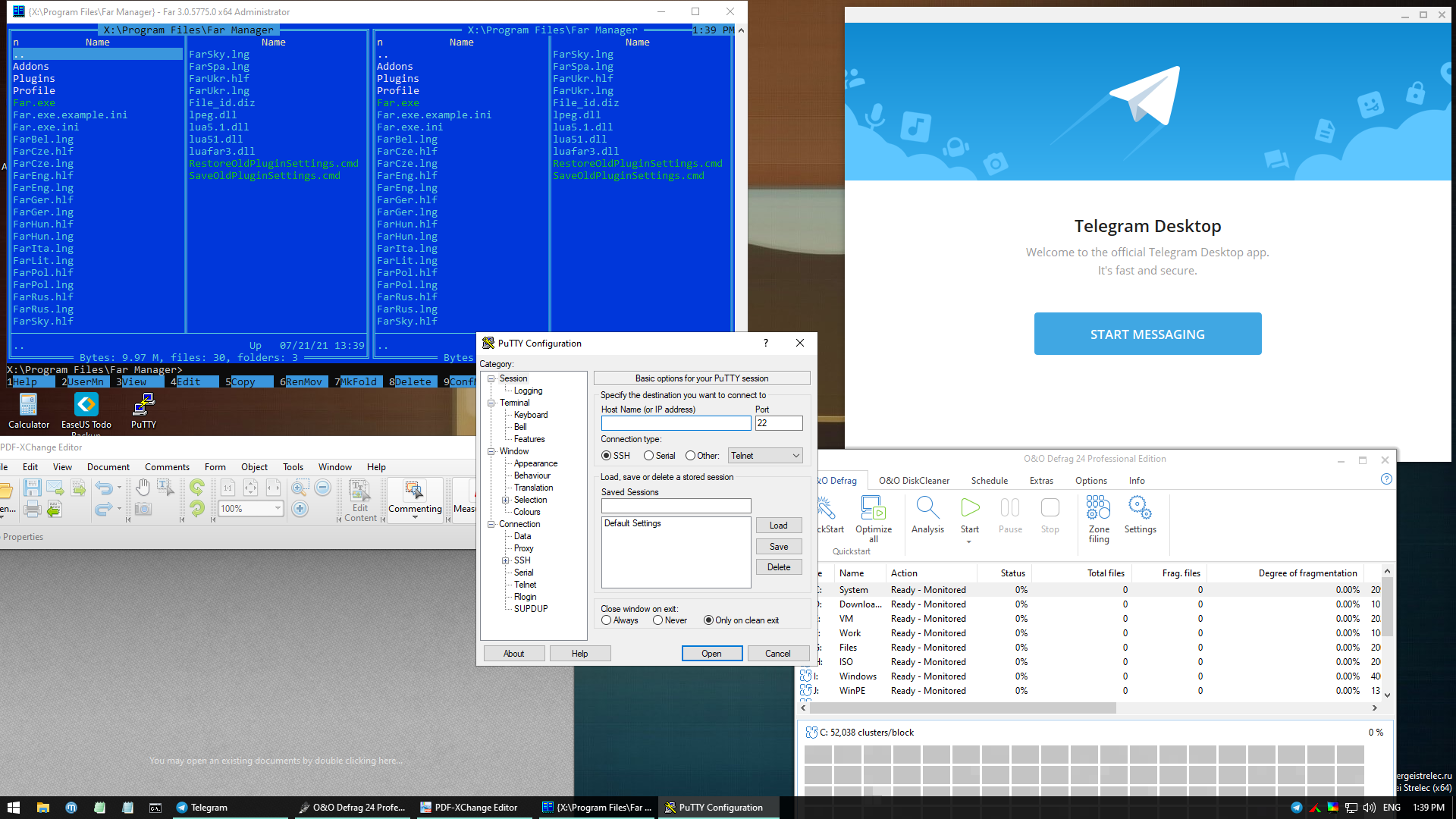1456x819 pixels.
Task: Open the 100% zoom level dropdown
Action: (278, 509)
